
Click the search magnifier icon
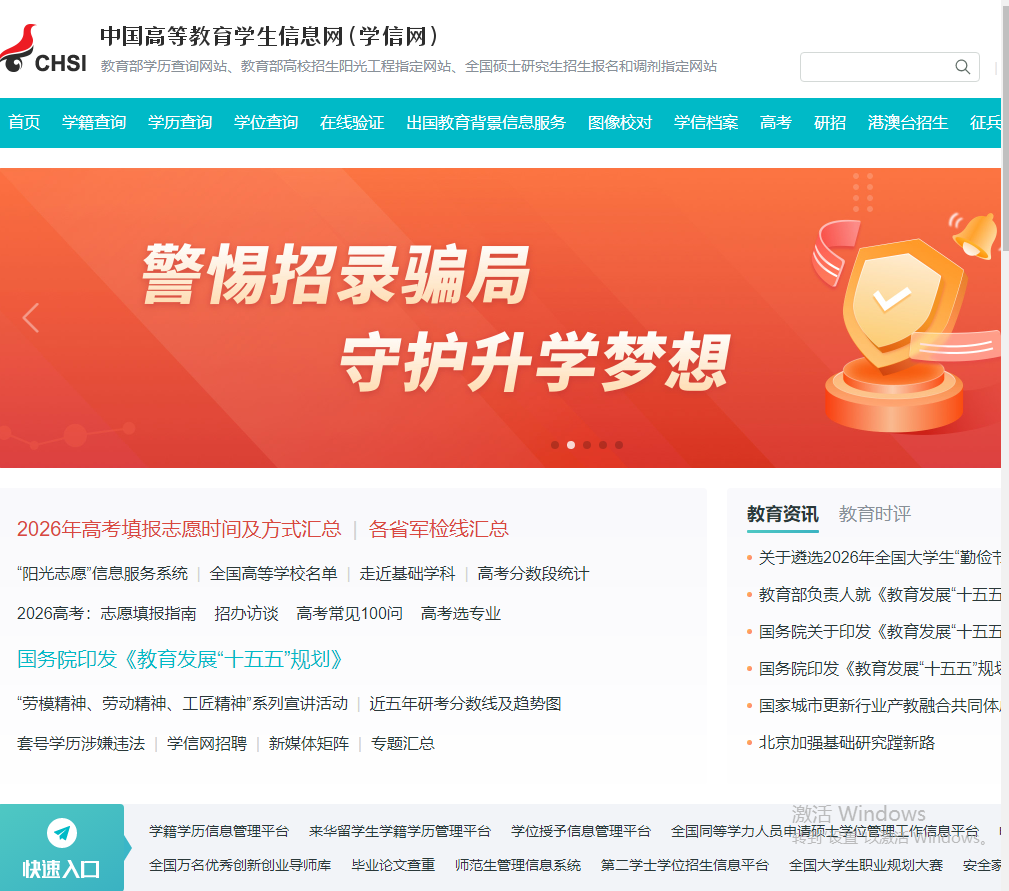[x=963, y=67]
